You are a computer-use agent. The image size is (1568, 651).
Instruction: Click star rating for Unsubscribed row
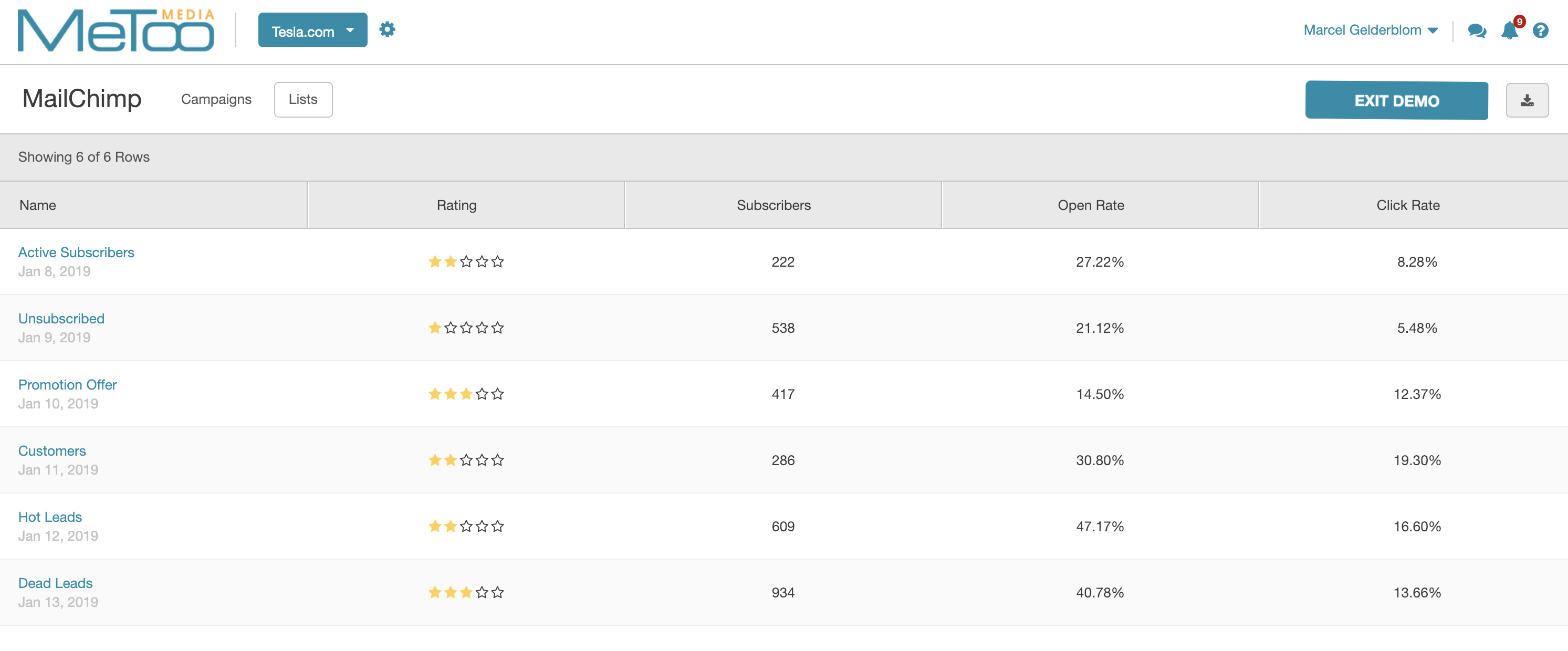coord(466,328)
